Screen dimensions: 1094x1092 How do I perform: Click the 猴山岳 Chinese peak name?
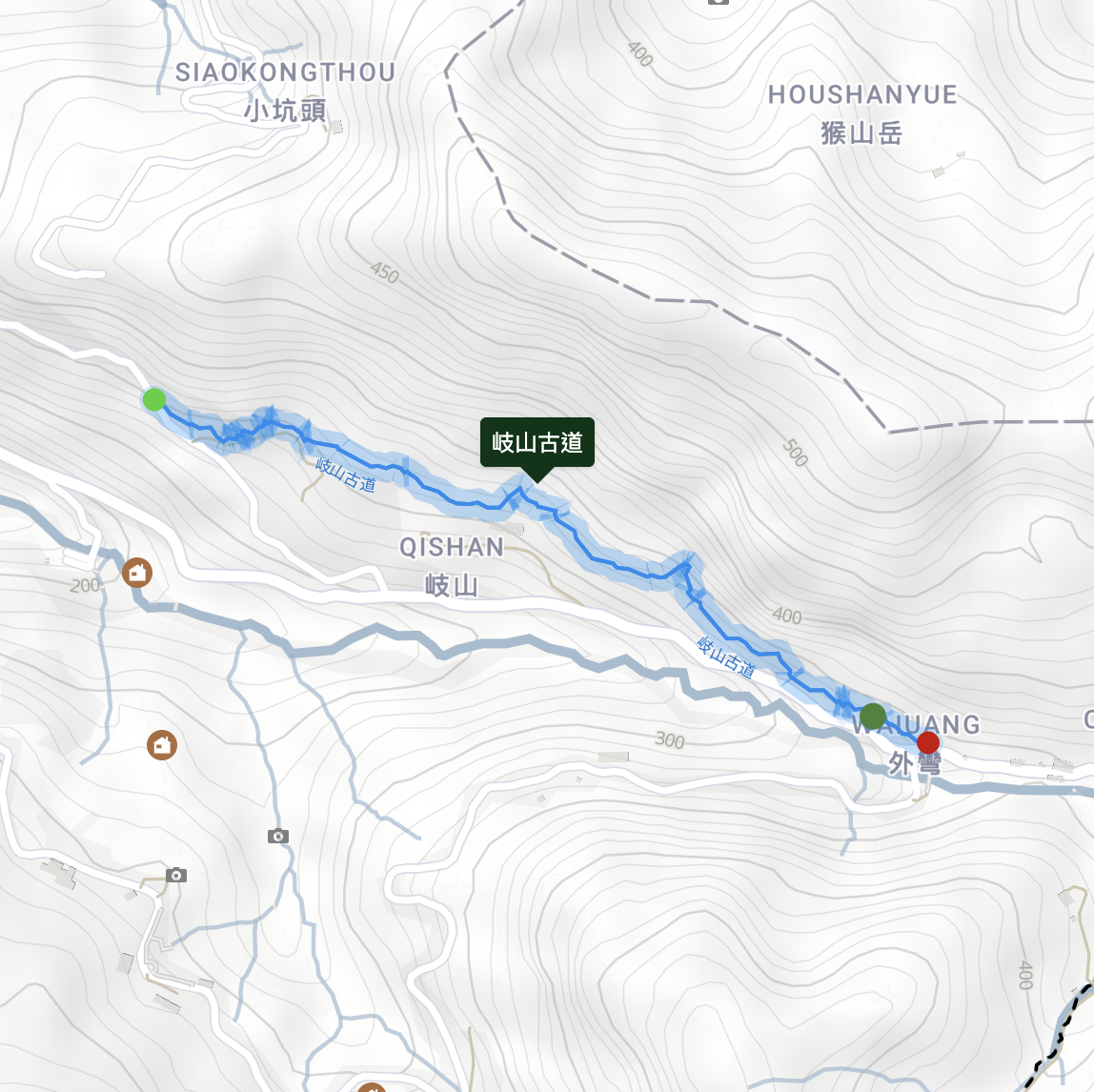(861, 132)
